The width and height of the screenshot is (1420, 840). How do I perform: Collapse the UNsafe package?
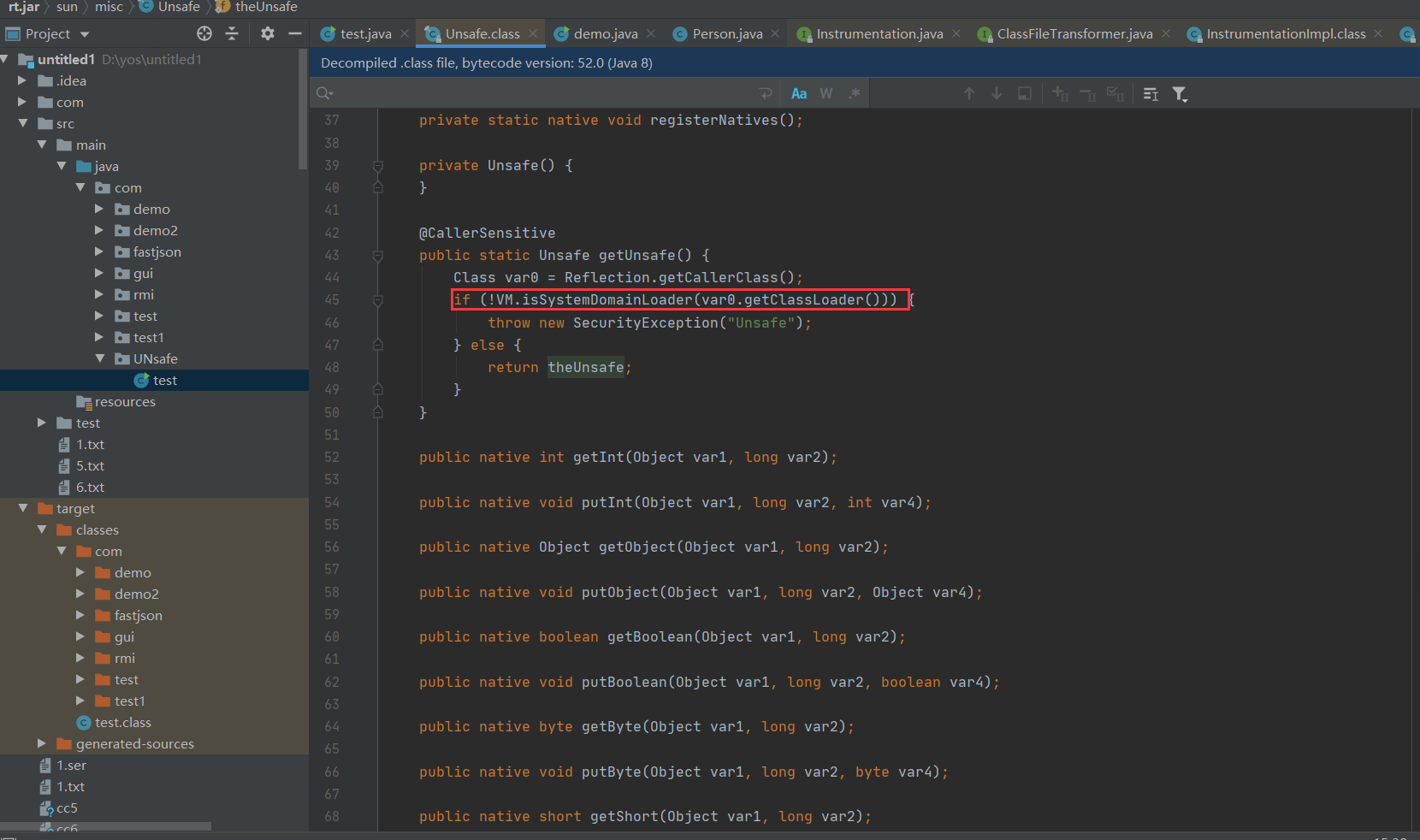click(x=99, y=358)
